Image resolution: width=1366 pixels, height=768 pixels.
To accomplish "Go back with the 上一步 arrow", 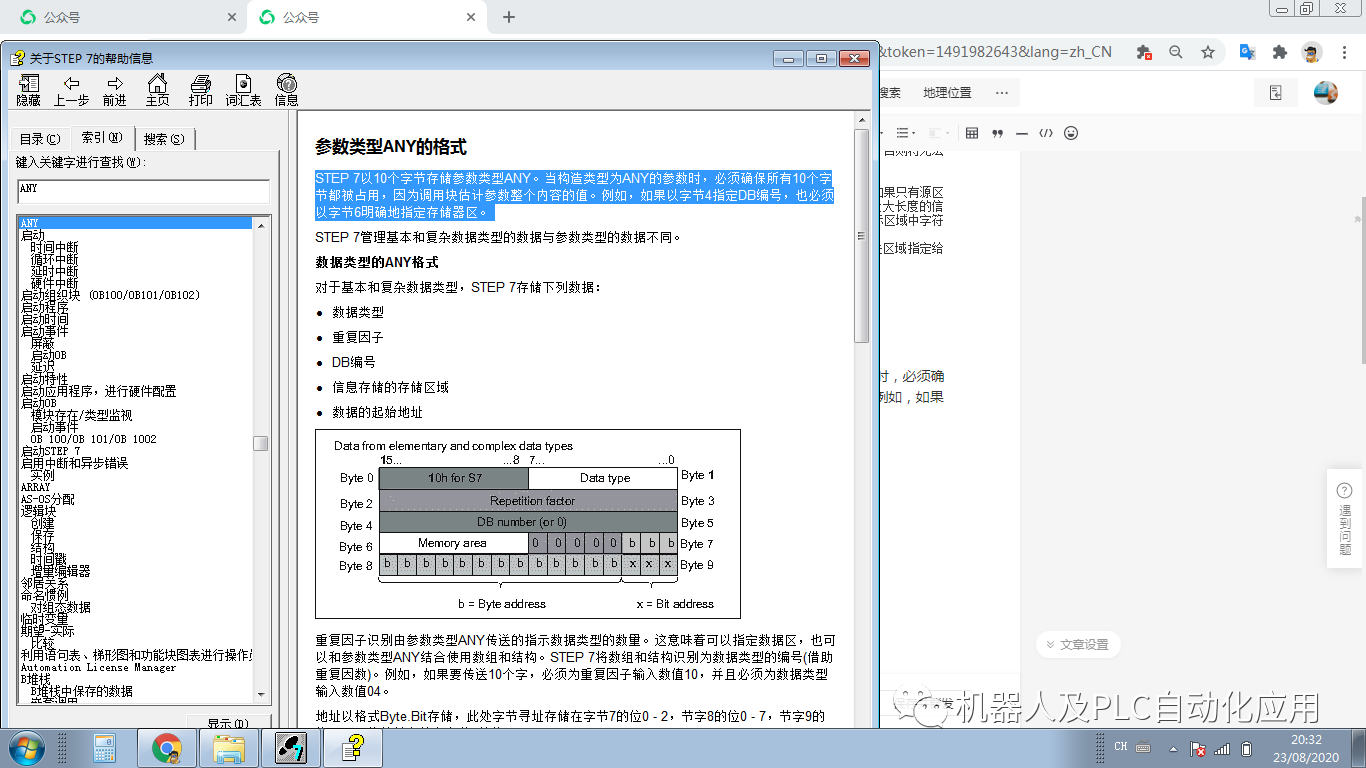I will click(x=71, y=90).
